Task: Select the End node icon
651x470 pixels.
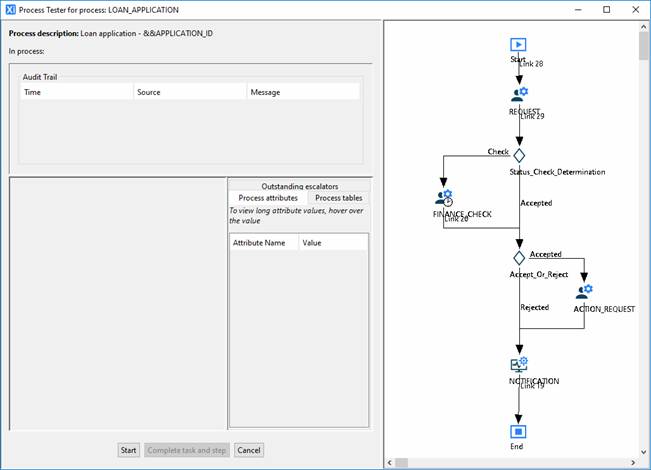Action: tap(518, 431)
